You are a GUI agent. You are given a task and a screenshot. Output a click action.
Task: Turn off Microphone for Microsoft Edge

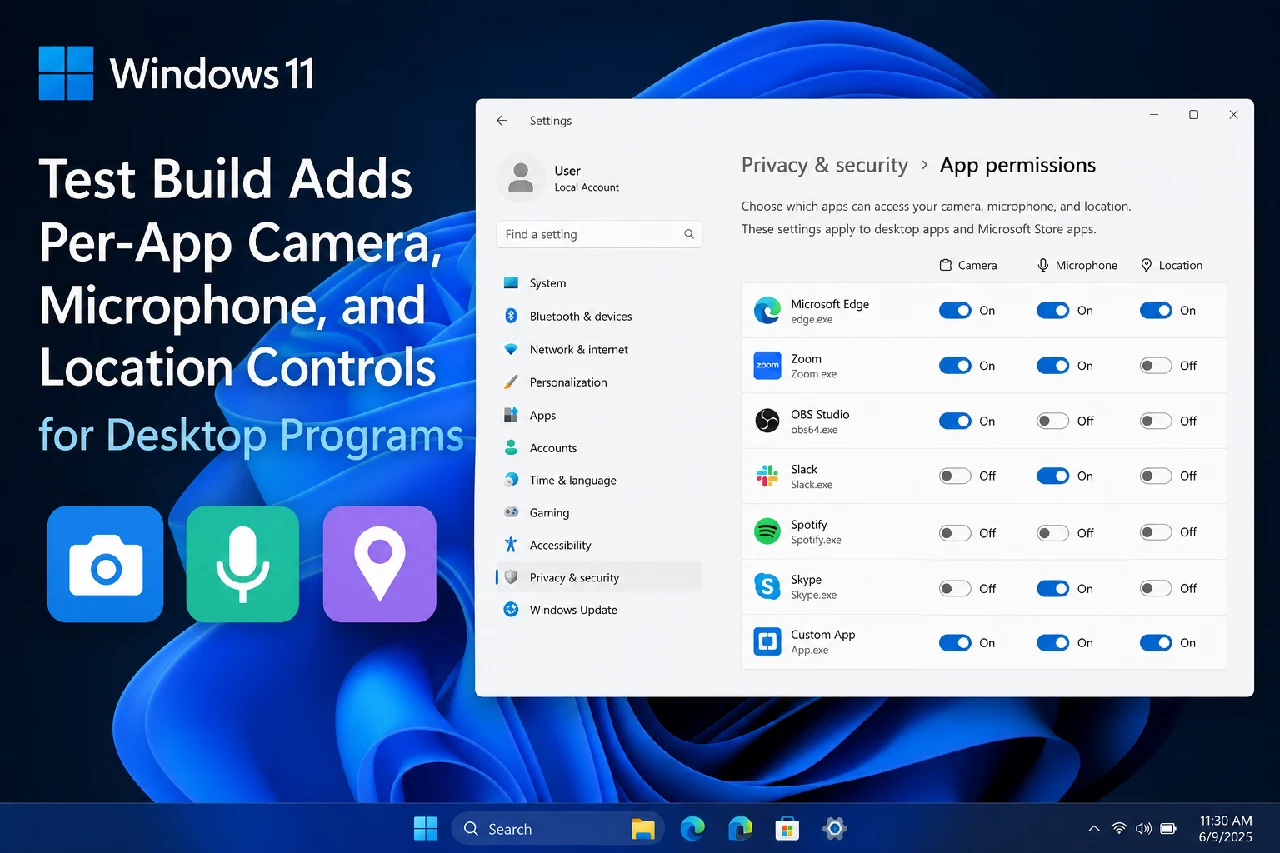1053,311
